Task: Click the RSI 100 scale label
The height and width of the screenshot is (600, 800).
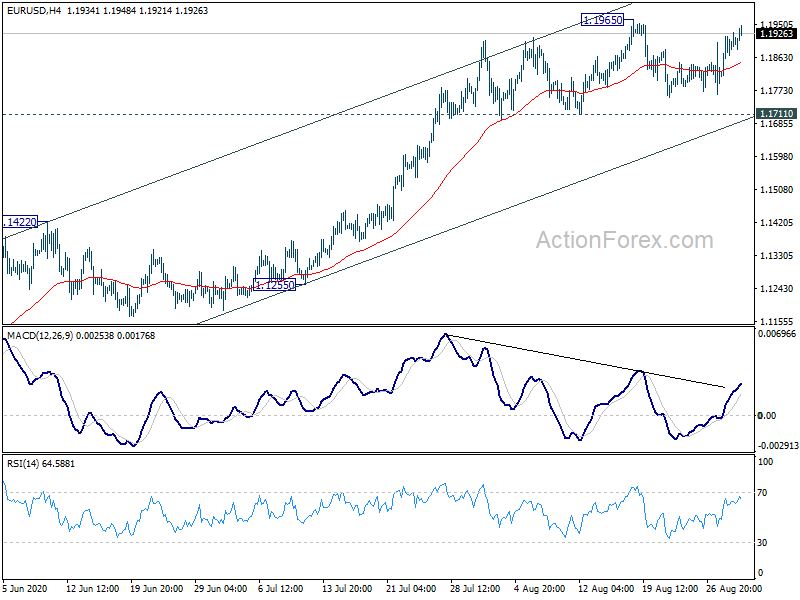Action: click(x=765, y=462)
